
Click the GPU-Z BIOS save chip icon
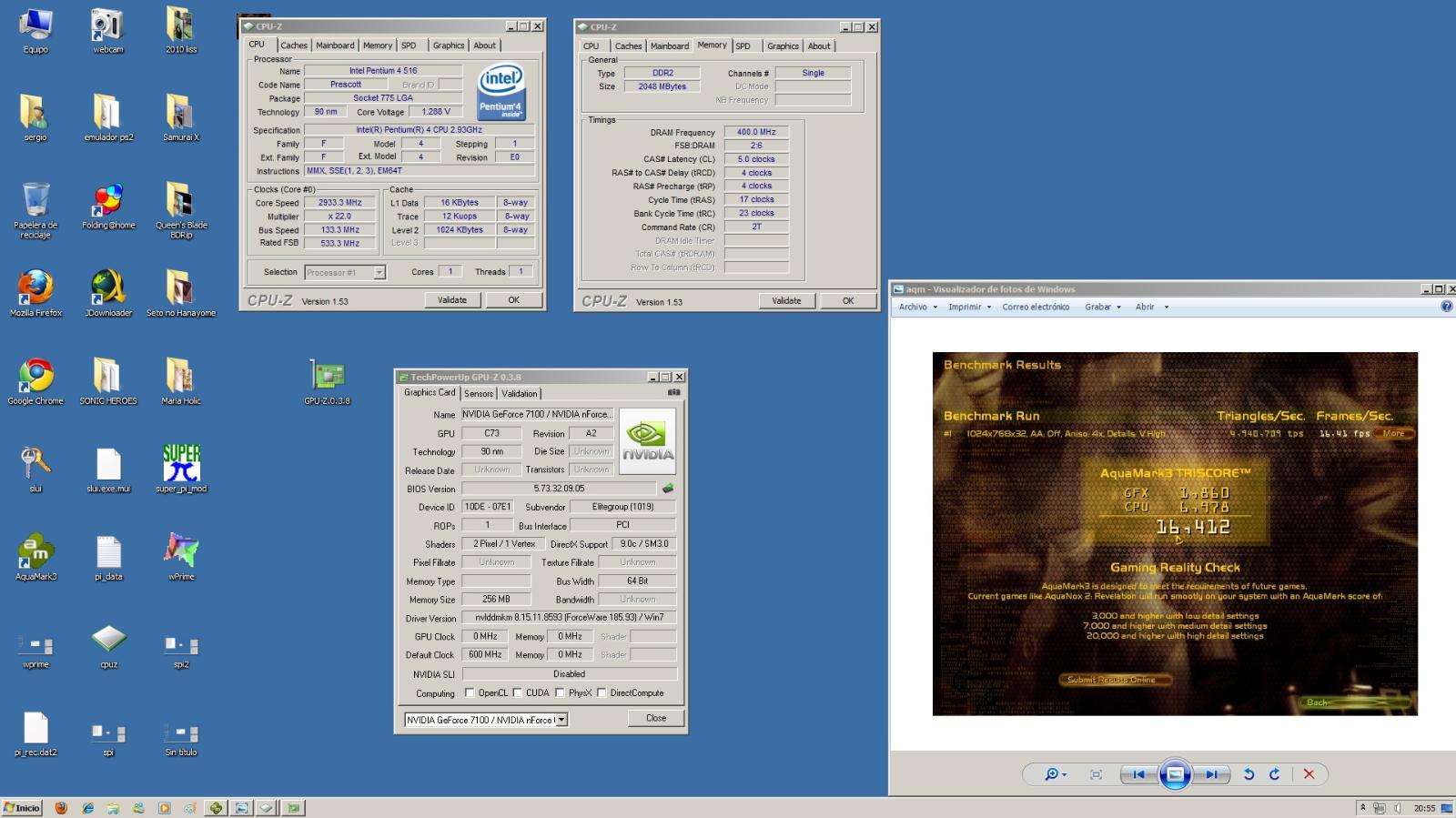click(668, 489)
